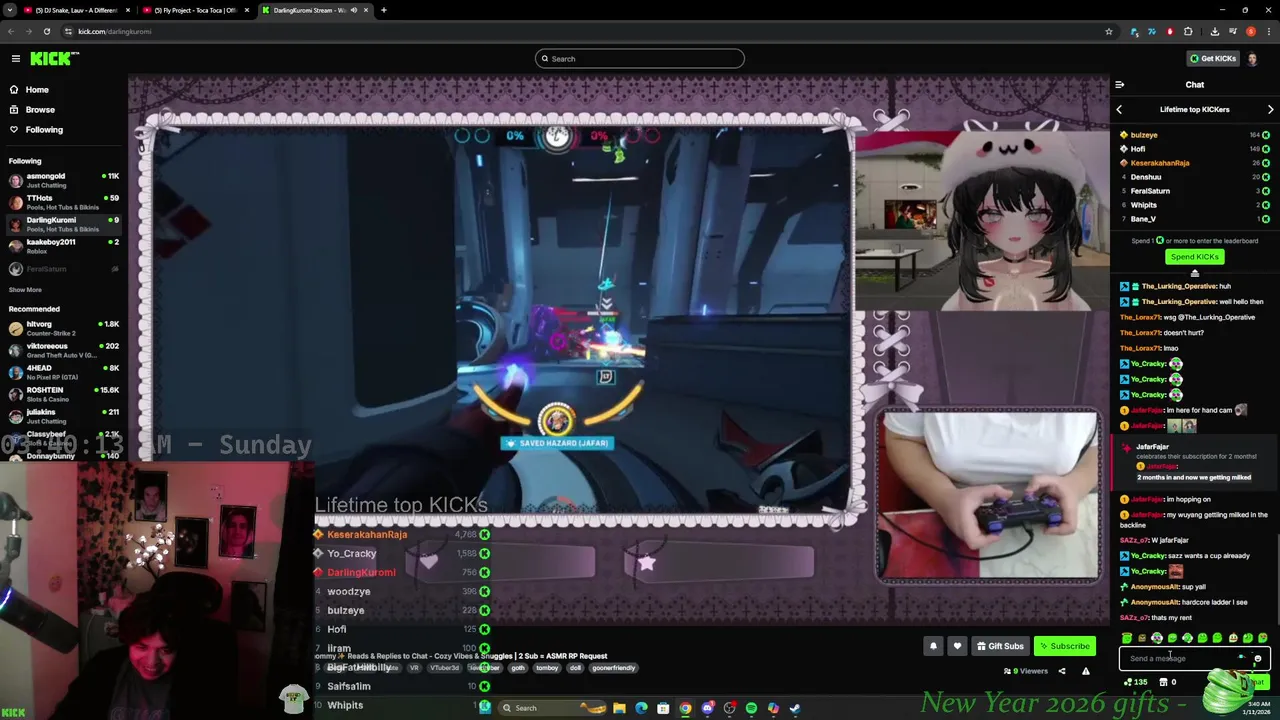Click the Kick search field

[640, 59]
